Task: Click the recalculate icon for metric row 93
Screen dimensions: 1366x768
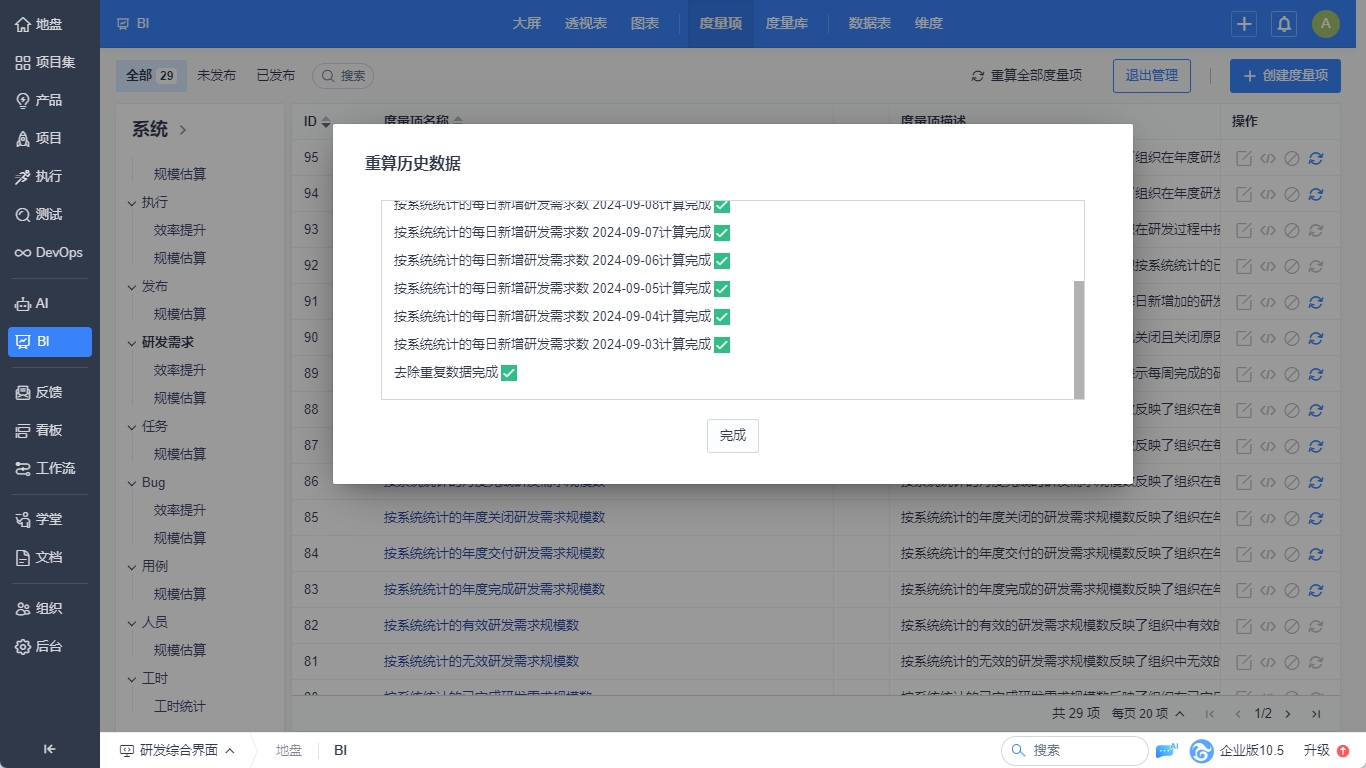Action: tap(1316, 230)
